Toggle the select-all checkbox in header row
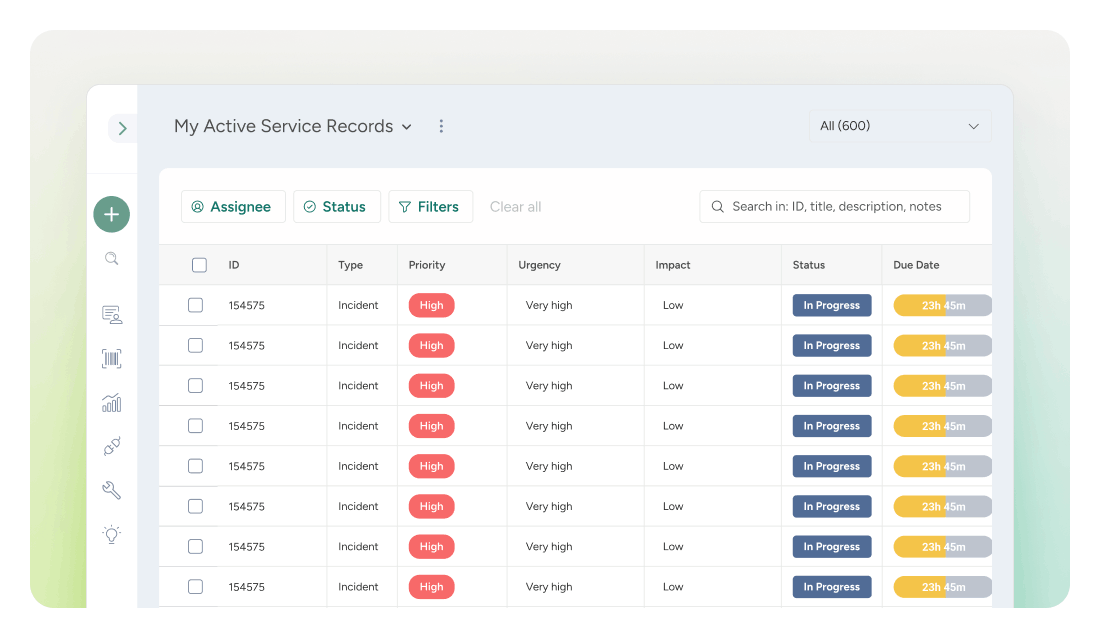The width and height of the screenshot is (1100, 636). coord(199,265)
